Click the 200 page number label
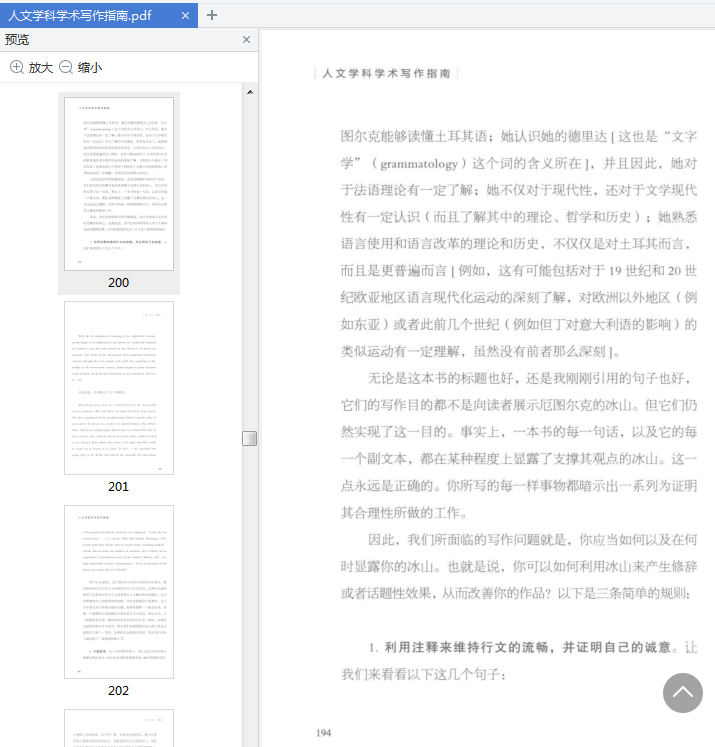Screen dimensions: 715x747 point(119,283)
